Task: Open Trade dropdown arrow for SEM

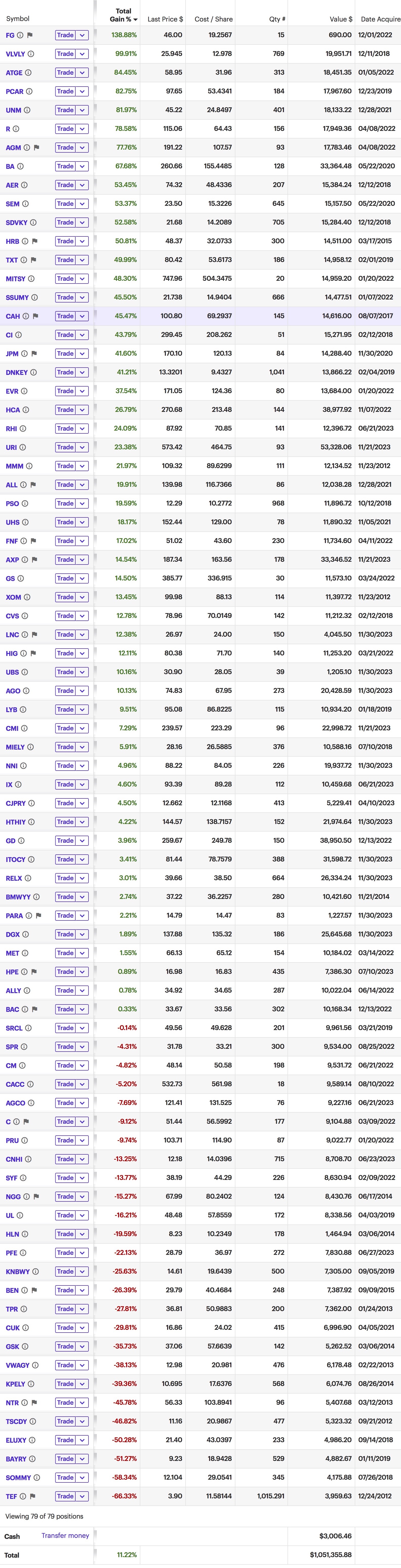Action: [x=82, y=204]
